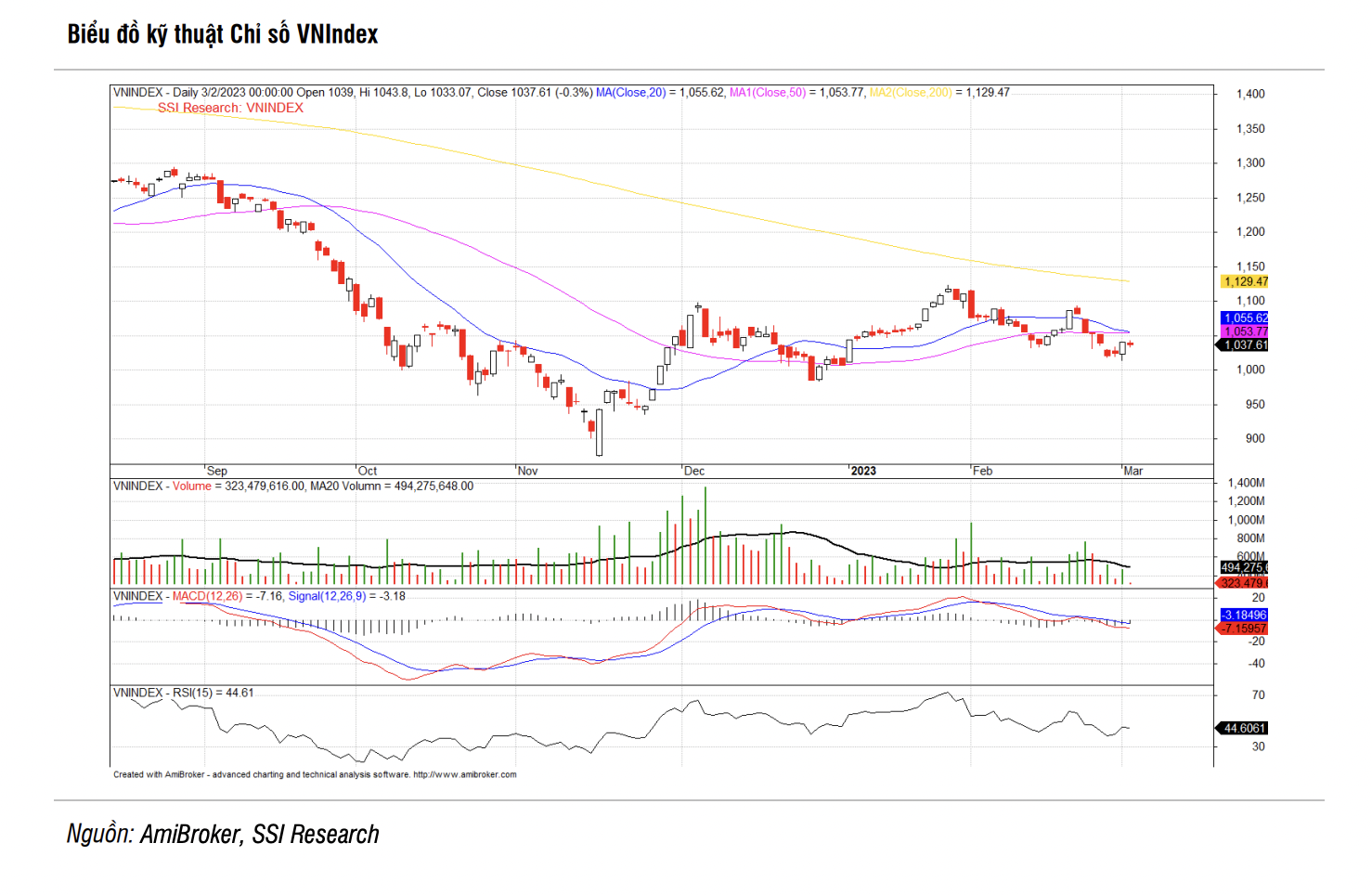Open the amibroker.com link in the chart footer
The image size is (1372, 895).
pyautogui.click(x=464, y=774)
